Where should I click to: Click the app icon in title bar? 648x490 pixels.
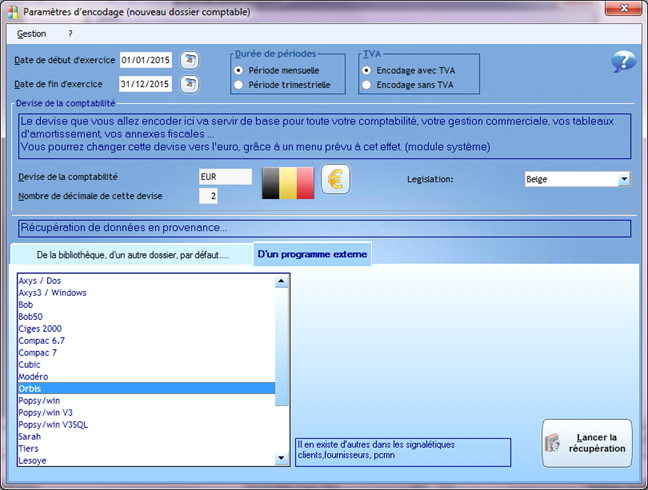(x=13, y=12)
